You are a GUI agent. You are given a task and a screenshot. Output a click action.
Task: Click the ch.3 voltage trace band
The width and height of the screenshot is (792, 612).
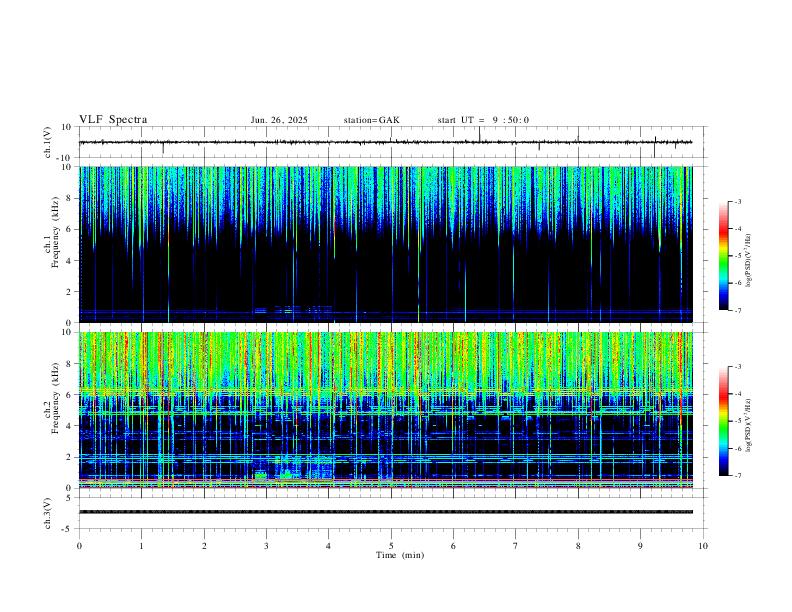tap(385, 512)
